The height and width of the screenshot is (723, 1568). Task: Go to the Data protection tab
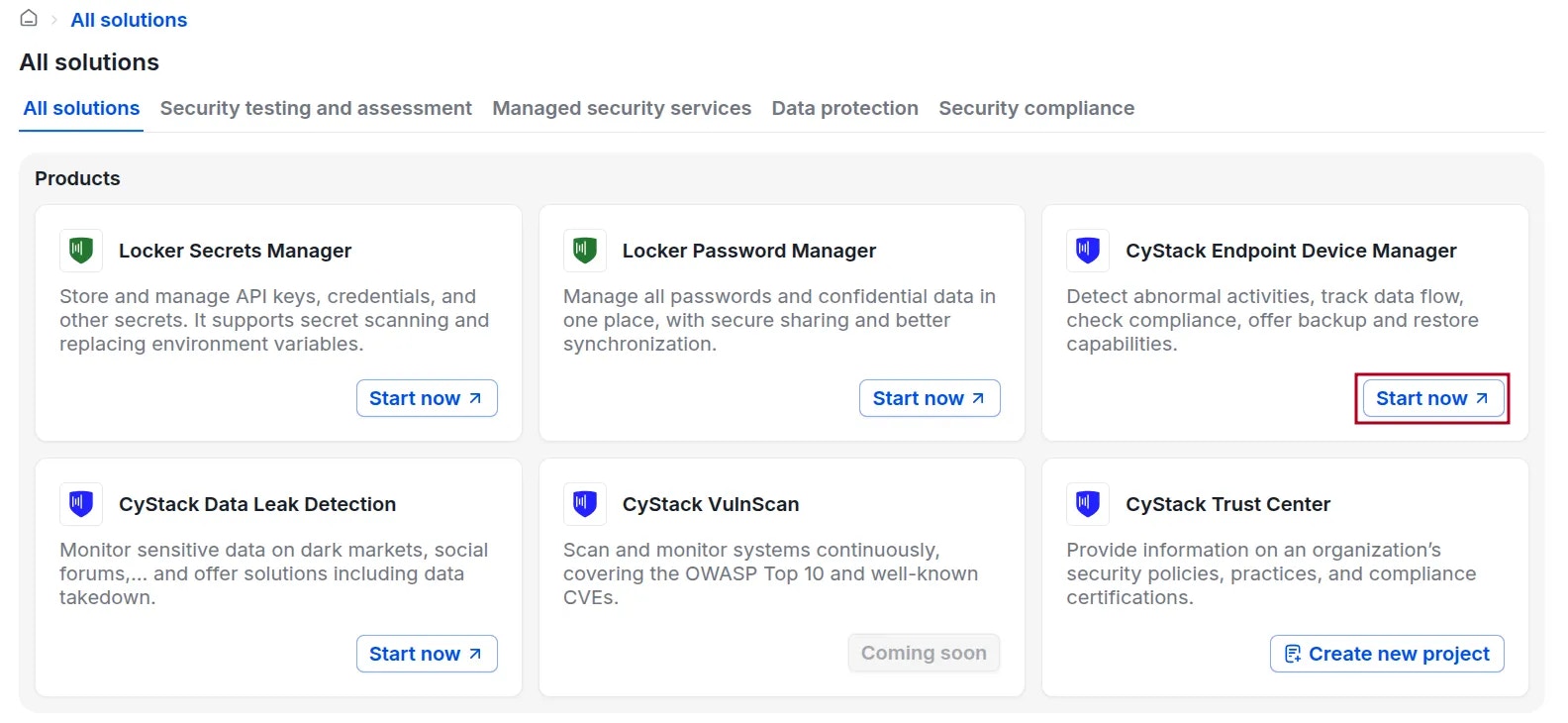(844, 108)
